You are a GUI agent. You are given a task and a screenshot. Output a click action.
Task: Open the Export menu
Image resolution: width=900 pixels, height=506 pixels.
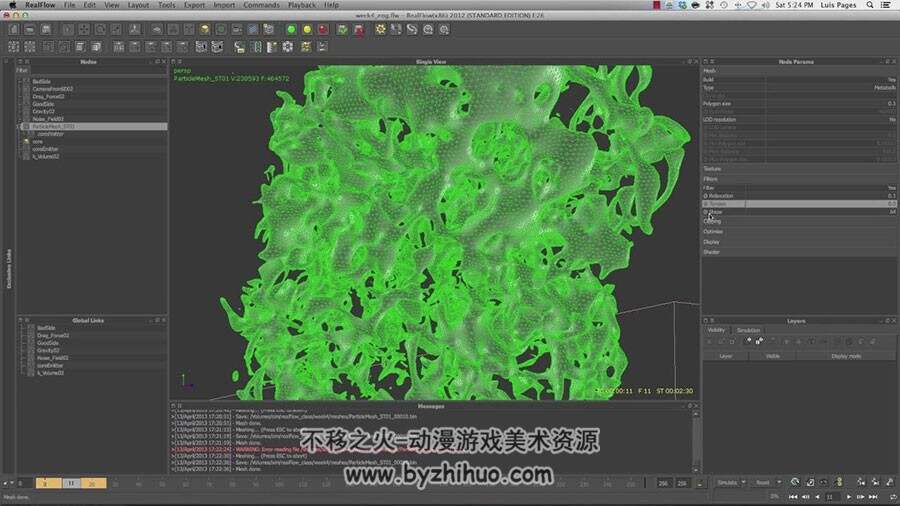(x=194, y=5)
